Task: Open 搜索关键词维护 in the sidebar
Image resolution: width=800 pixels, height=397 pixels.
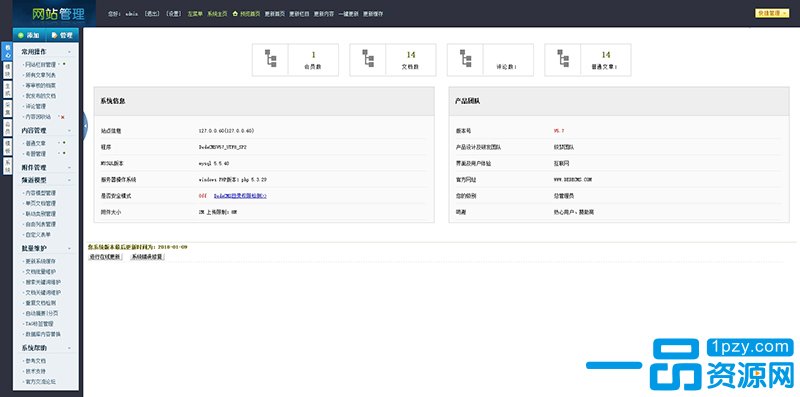Action: 43,282
